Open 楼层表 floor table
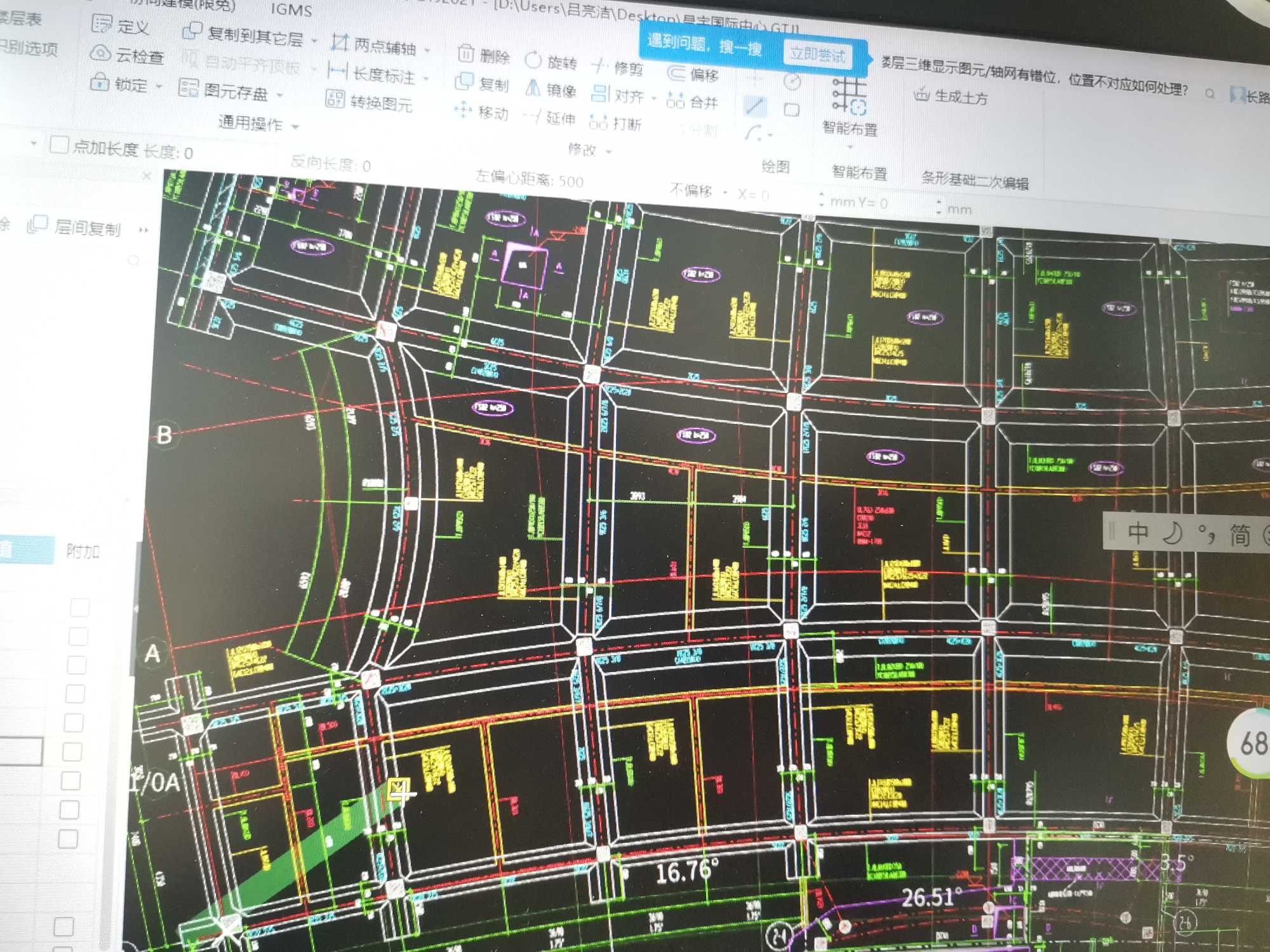This screenshot has width=1270, height=952. tap(21, 18)
